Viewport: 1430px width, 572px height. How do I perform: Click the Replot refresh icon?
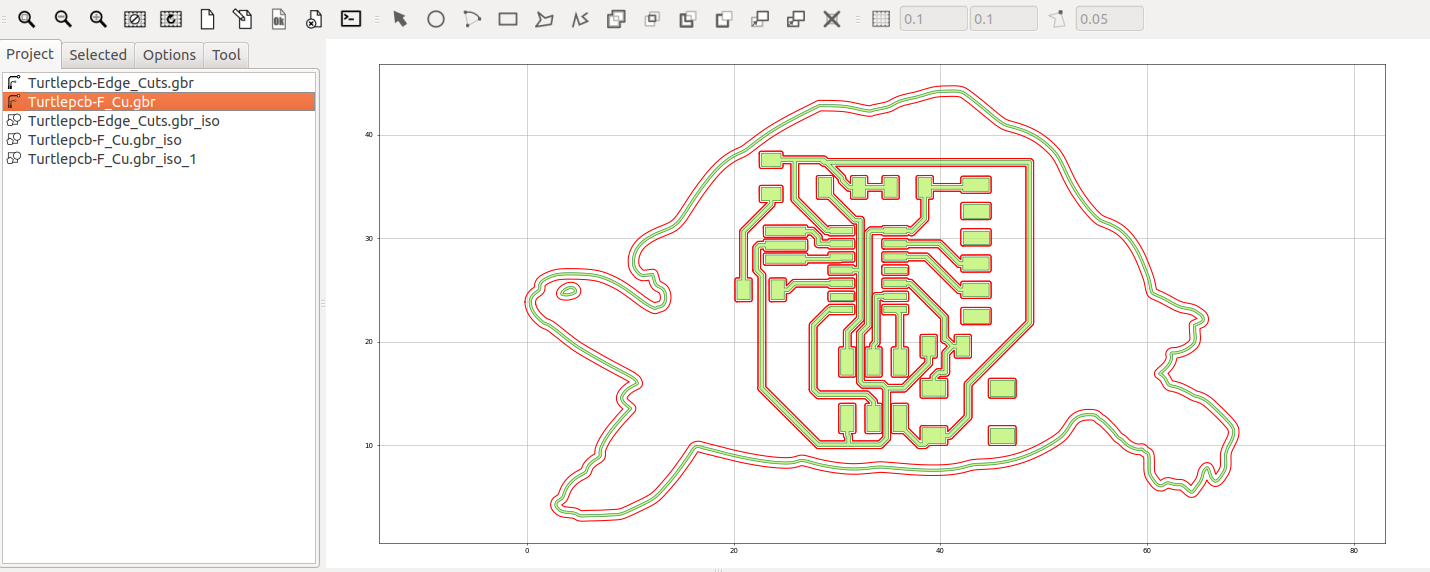[170, 18]
